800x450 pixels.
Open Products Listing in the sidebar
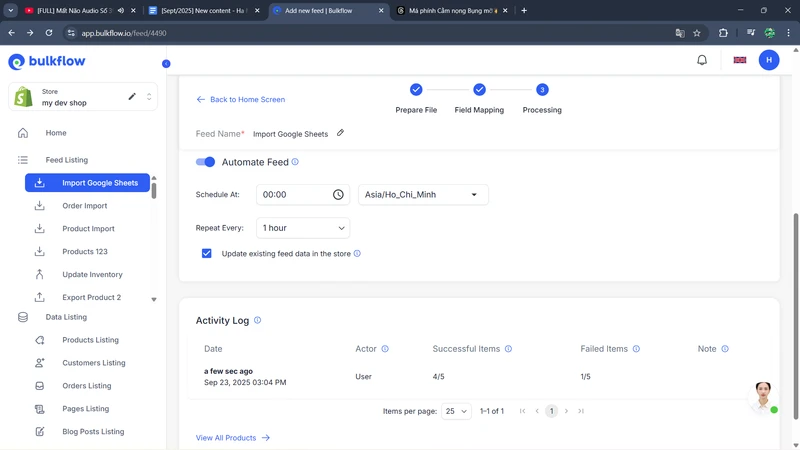pyautogui.click(x=90, y=340)
